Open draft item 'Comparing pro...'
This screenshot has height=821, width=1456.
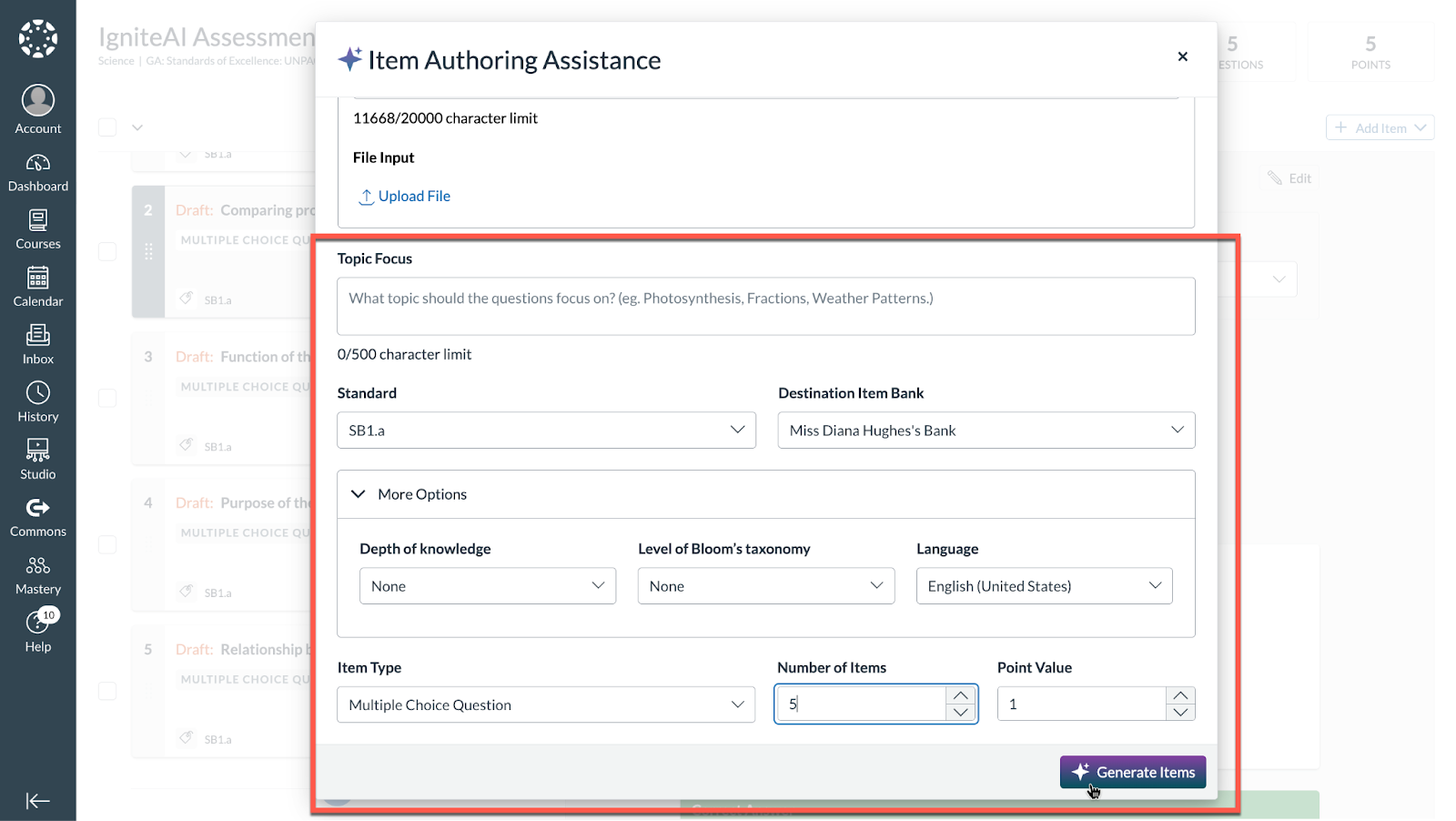[246, 210]
